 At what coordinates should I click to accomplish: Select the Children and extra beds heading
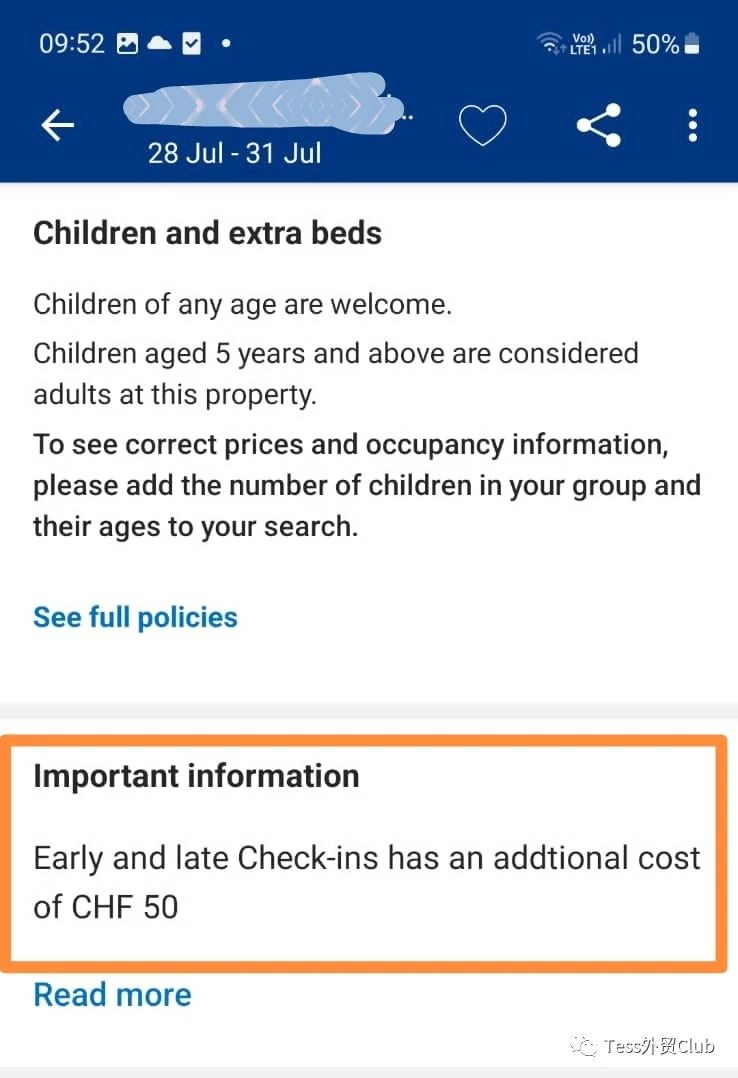208,233
